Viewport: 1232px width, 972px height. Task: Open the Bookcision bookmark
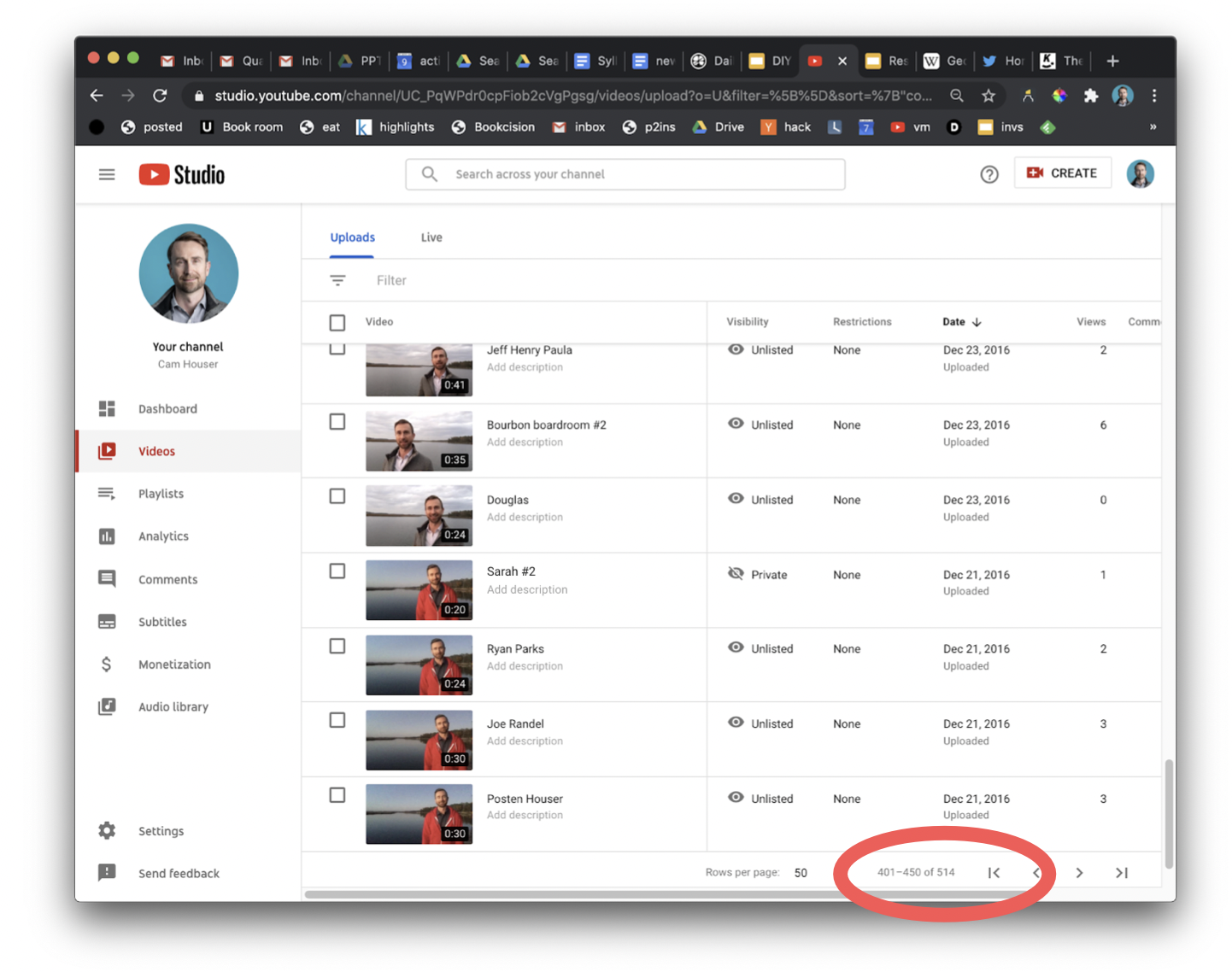pyautogui.click(x=493, y=127)
